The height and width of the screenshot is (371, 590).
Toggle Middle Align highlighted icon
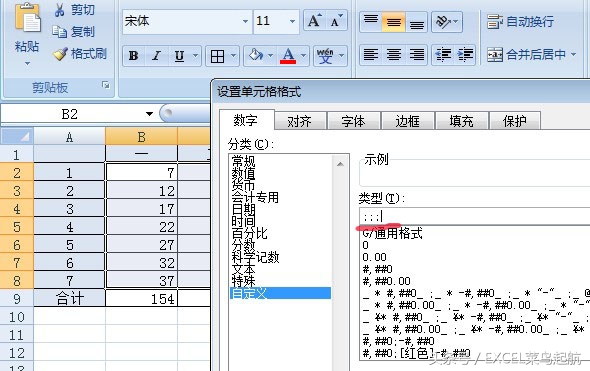click(394, 22)
